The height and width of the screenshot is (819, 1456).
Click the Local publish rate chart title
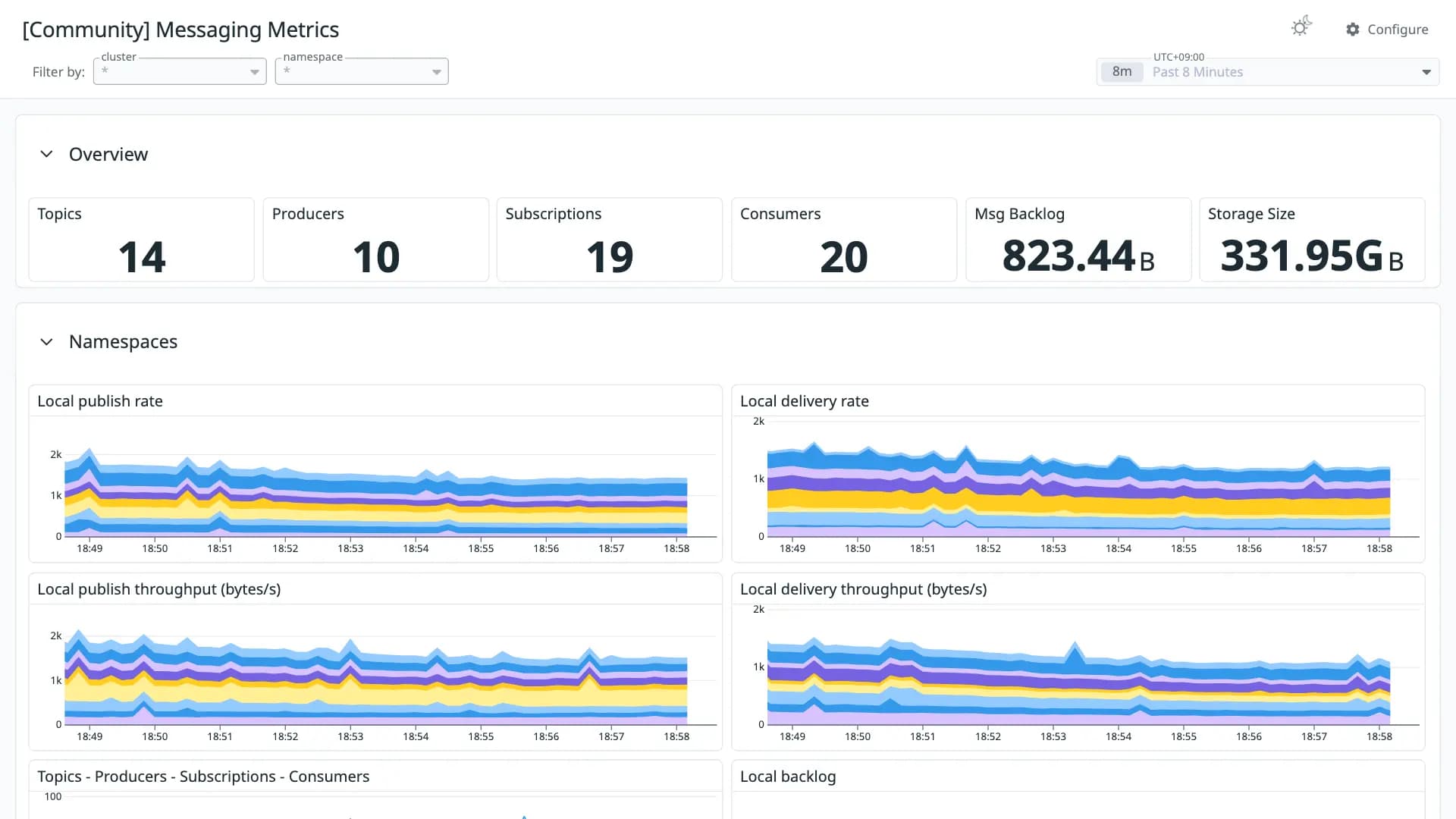click(100, 401)
